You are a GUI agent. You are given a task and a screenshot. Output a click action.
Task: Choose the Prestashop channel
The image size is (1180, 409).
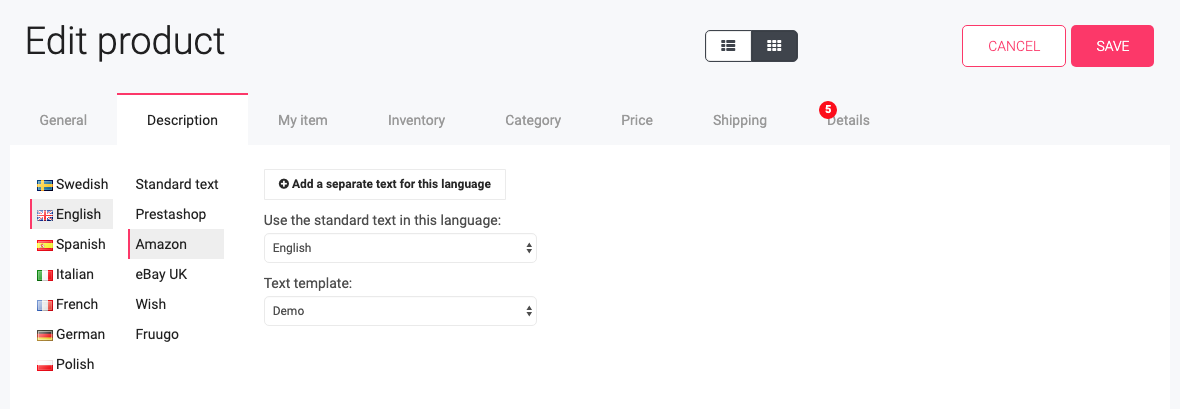pos(171,214)
